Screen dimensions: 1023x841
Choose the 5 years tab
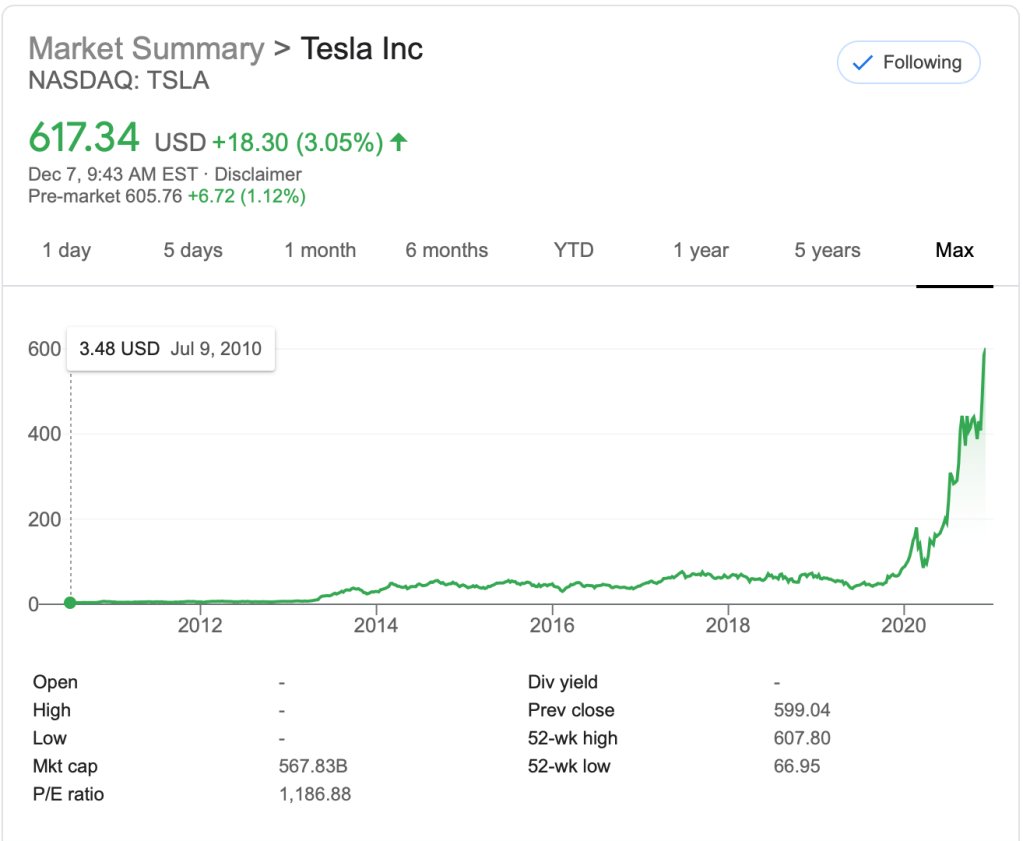pos(827,250)
